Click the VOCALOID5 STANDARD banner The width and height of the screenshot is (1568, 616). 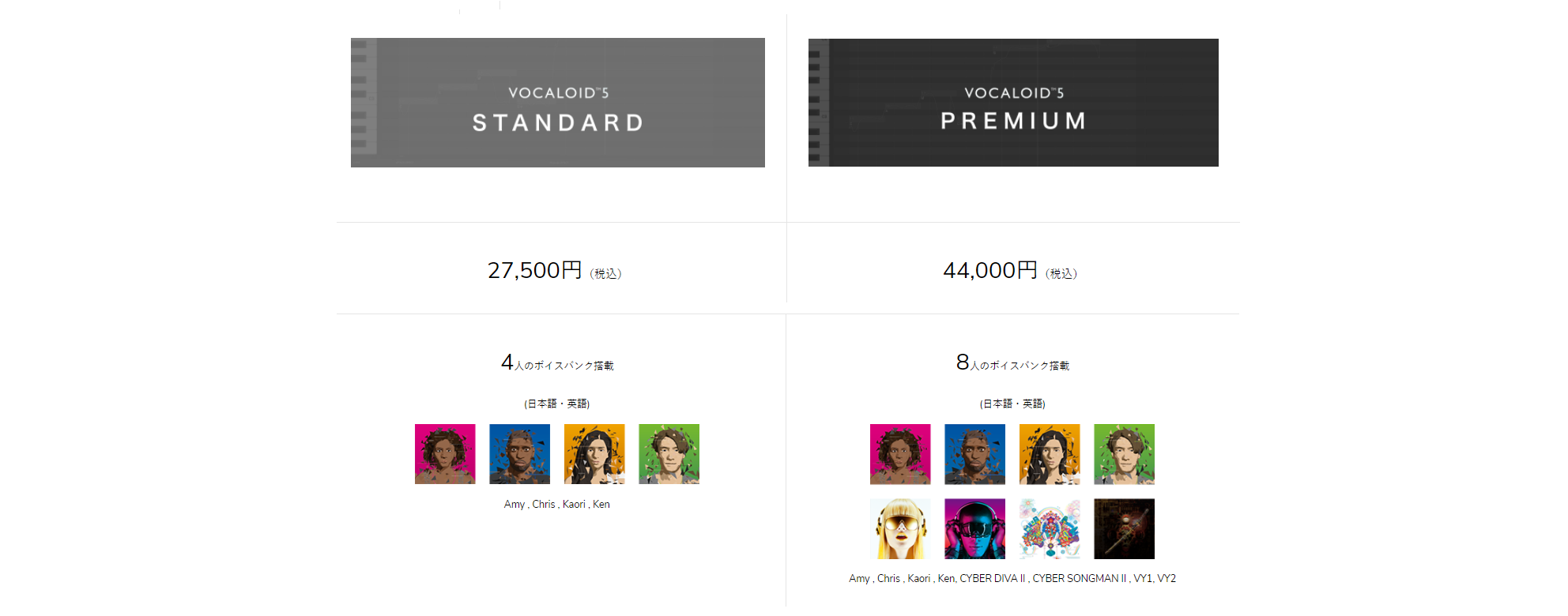[557, 103]
